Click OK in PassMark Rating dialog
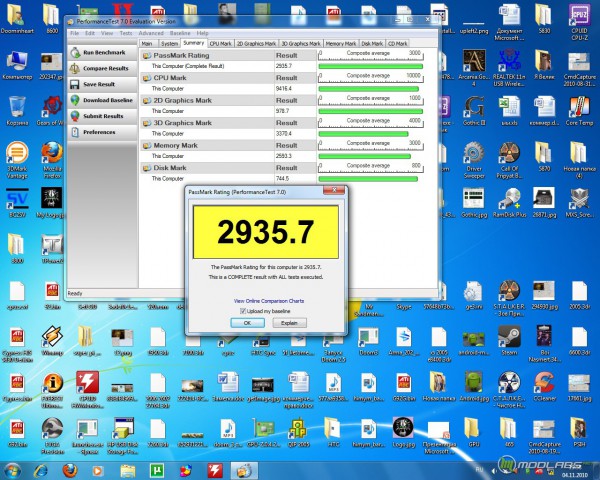The width and height of the screenshot is (600, 480). point(247,323)
